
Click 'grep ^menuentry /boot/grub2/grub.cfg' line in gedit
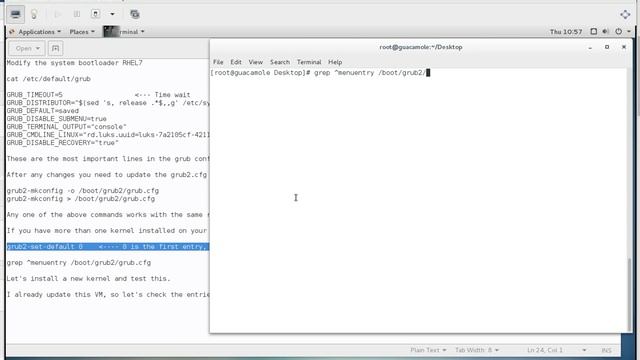tap(79, 262)
